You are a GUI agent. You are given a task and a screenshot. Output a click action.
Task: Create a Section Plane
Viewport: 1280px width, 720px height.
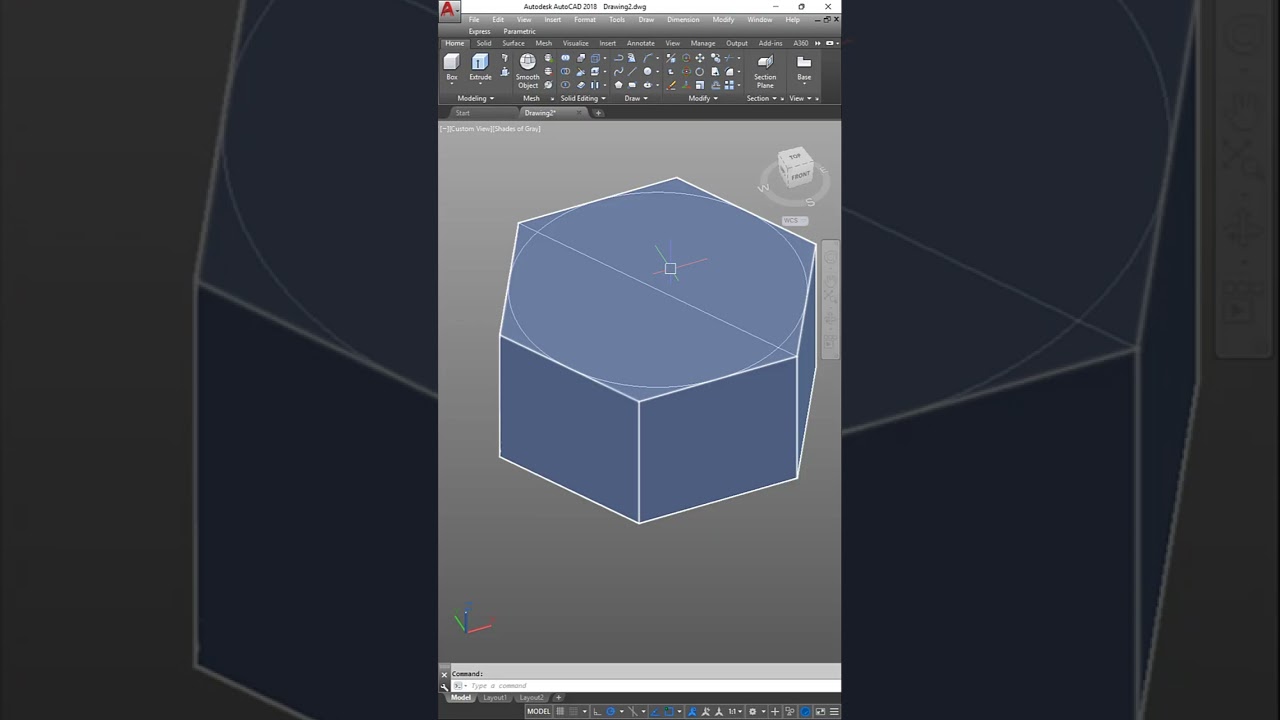coord(765,69)
